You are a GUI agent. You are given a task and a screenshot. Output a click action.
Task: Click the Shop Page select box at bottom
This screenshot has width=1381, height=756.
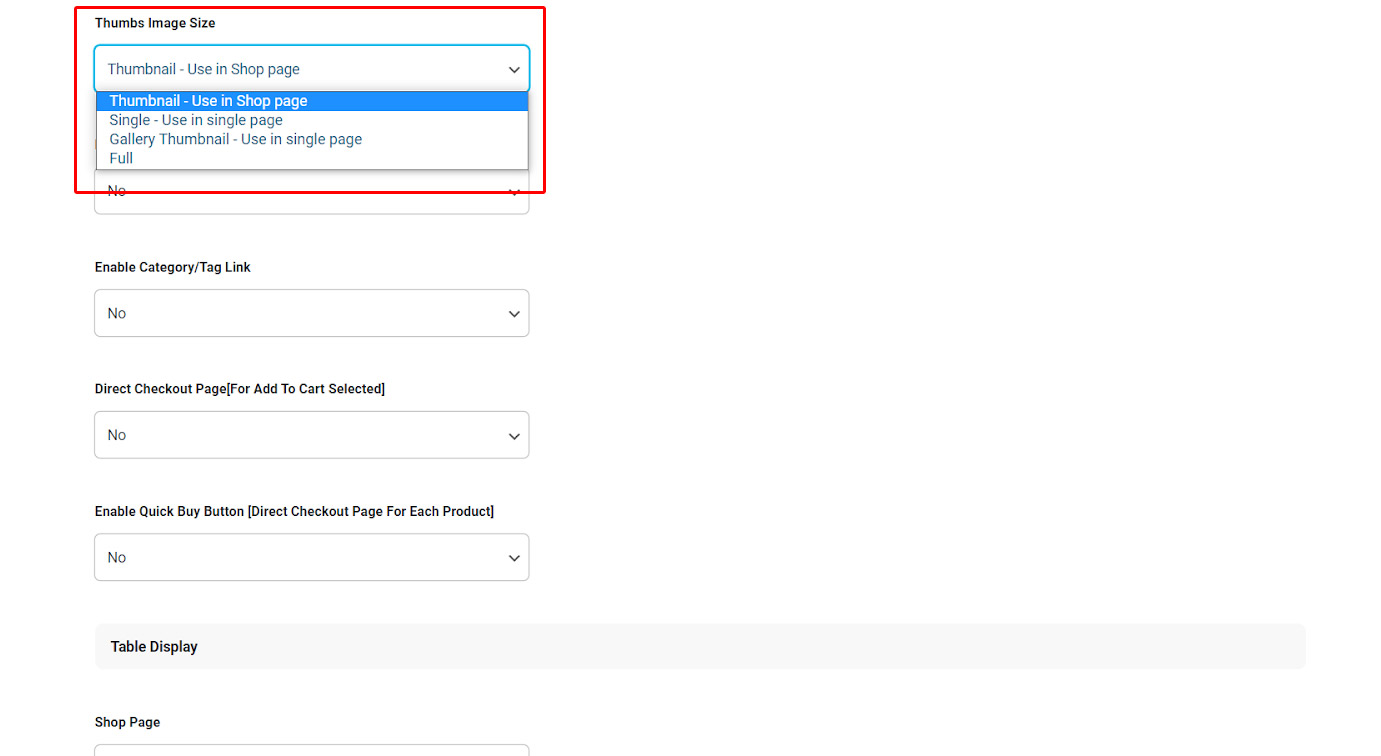[311, 749]
